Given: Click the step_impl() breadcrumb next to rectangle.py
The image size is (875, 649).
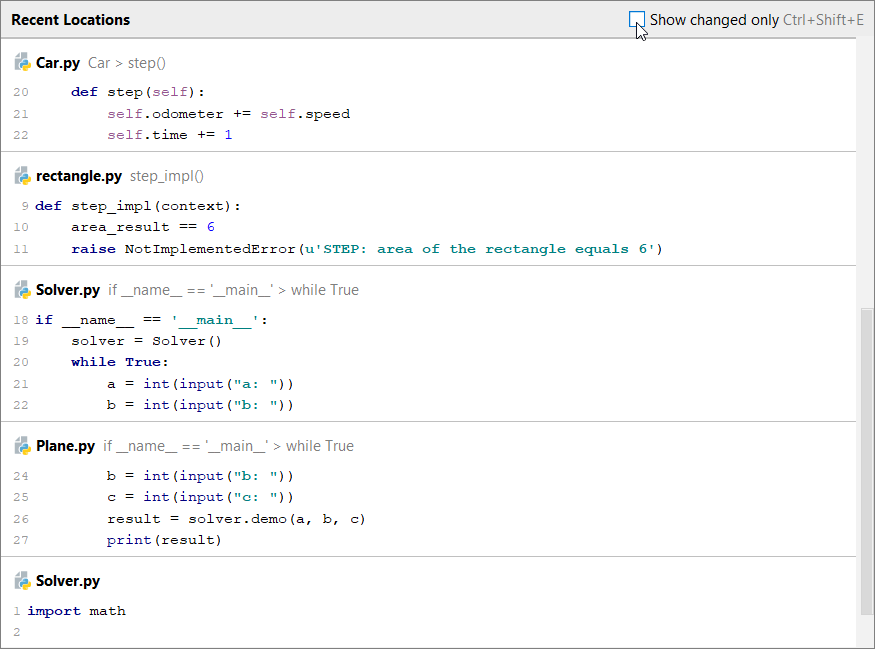Looking at the screenshot, I should click(x=167, y=176).
